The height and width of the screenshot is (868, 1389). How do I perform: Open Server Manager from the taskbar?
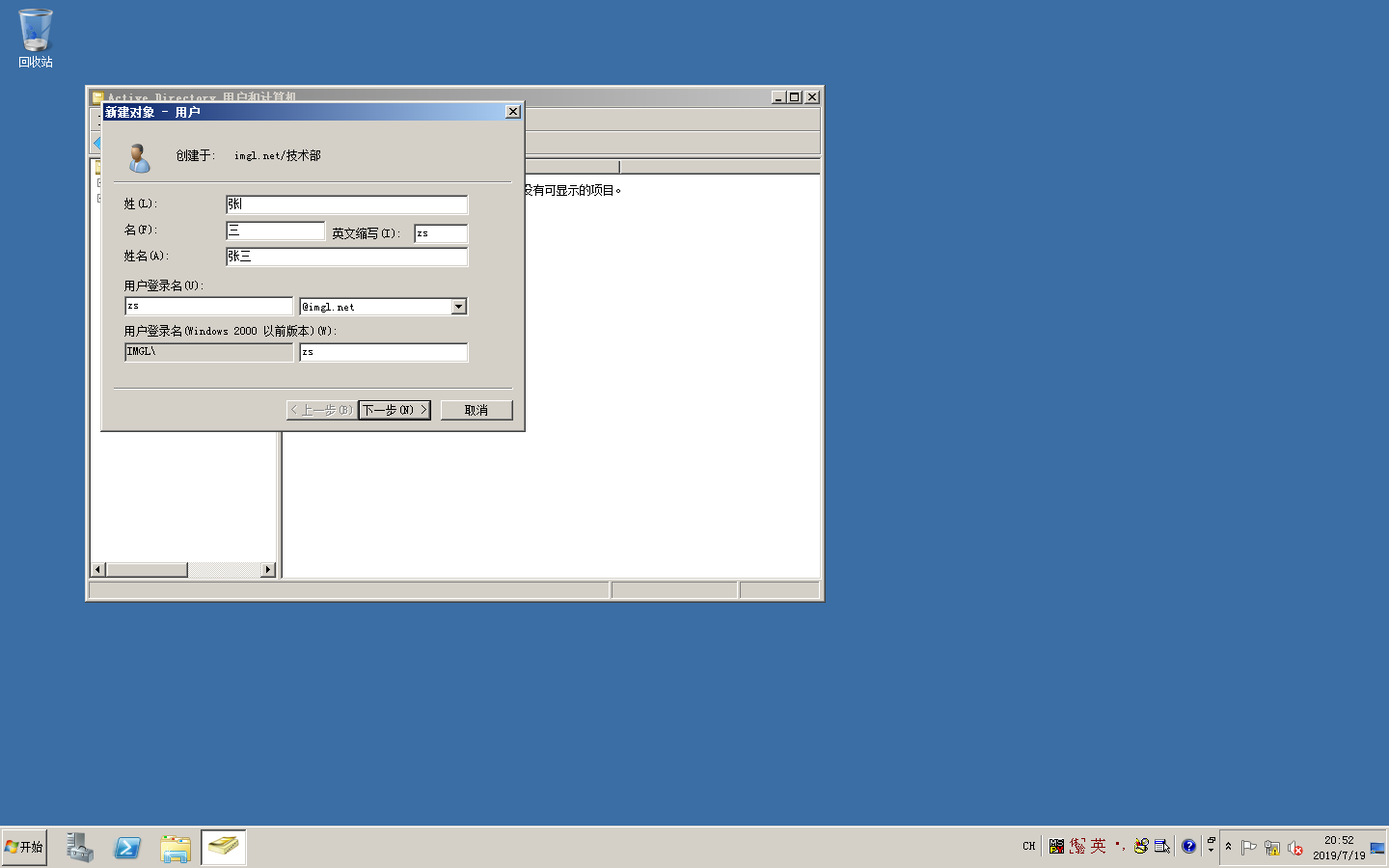79,847
